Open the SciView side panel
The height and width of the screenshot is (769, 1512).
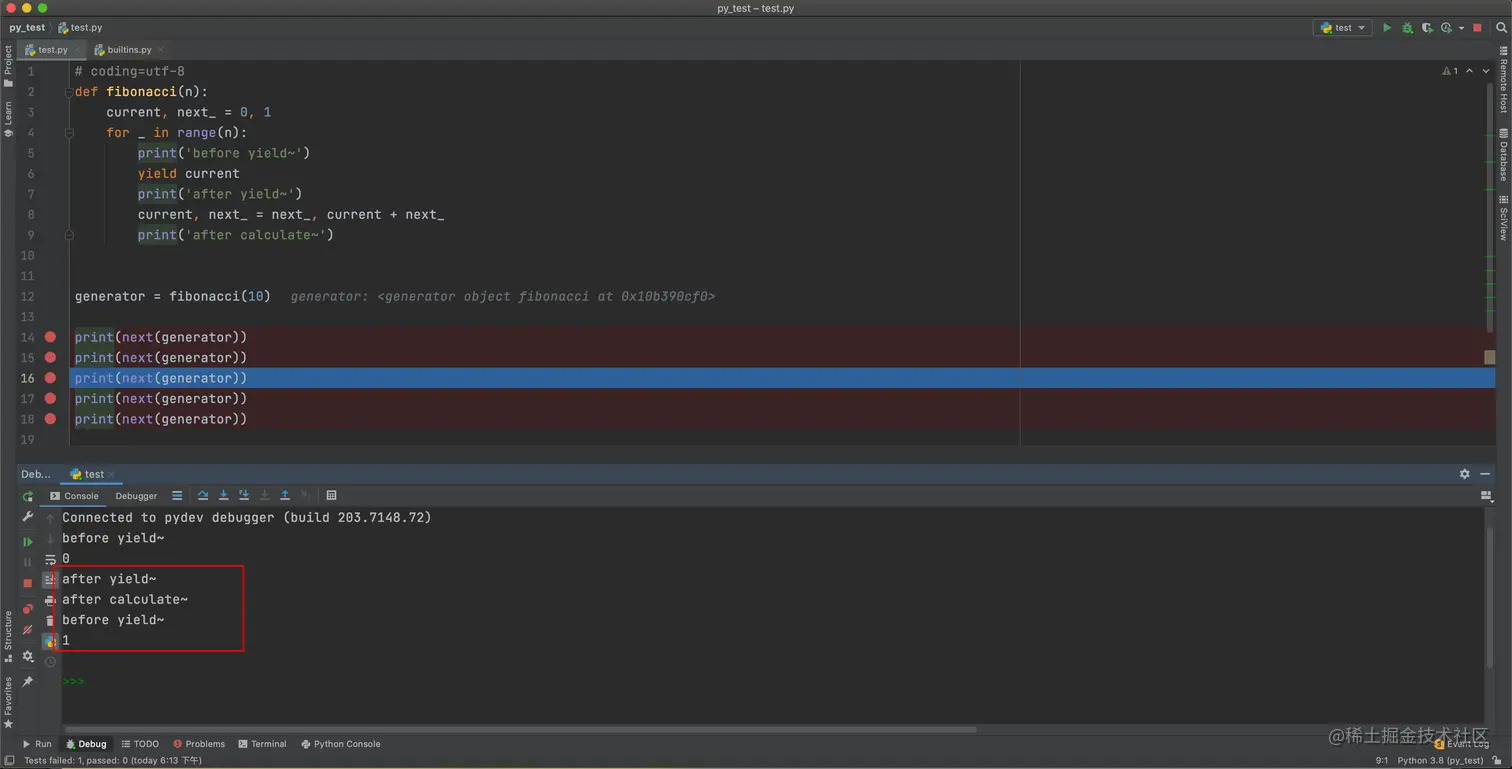tap(1503, 217)
